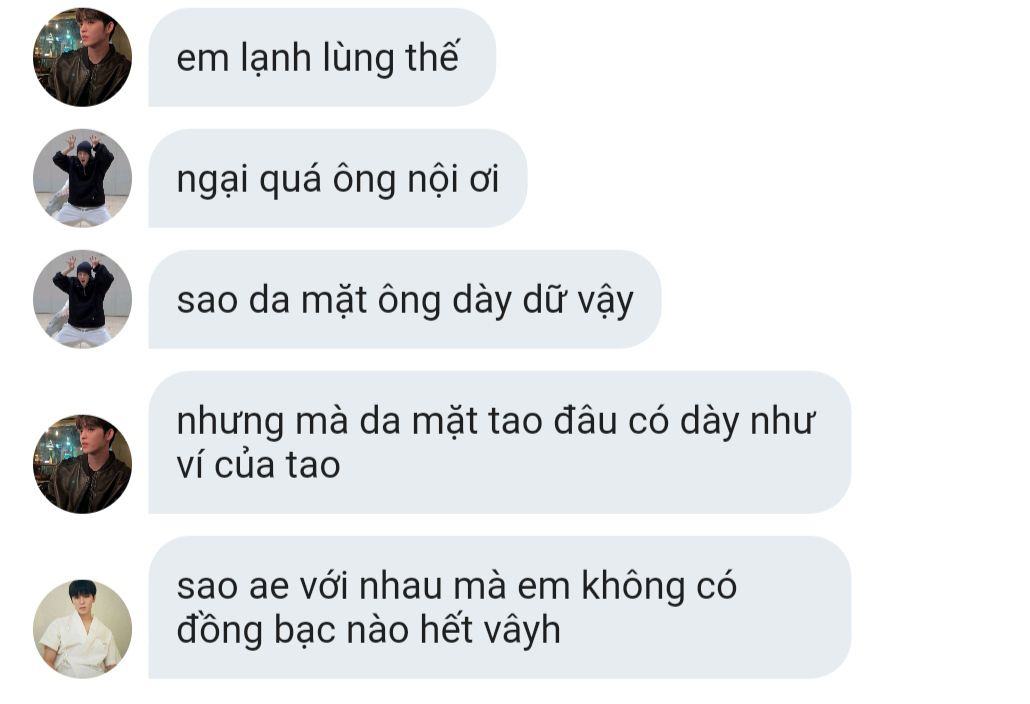Select the "em lạnh lùng thế" message bubble
Screen dimensions: 1030x704
(x=322, y=57)
